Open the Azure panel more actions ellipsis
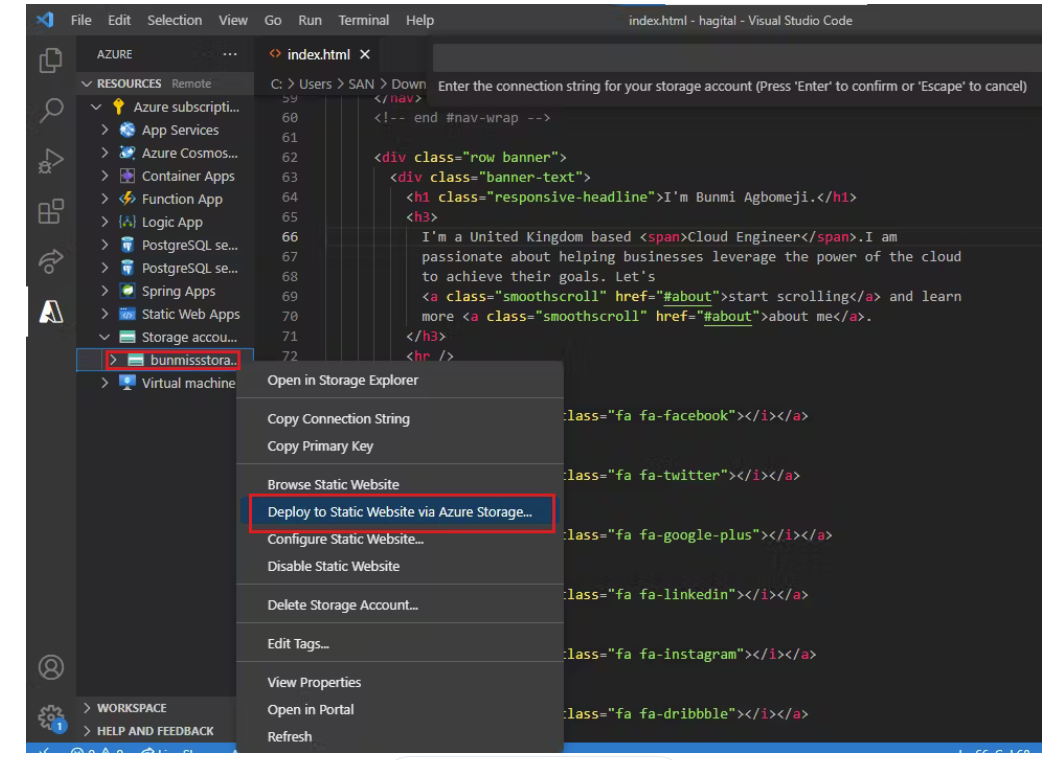This screenshot has height=760, width=1044. (x=230, y=55)
